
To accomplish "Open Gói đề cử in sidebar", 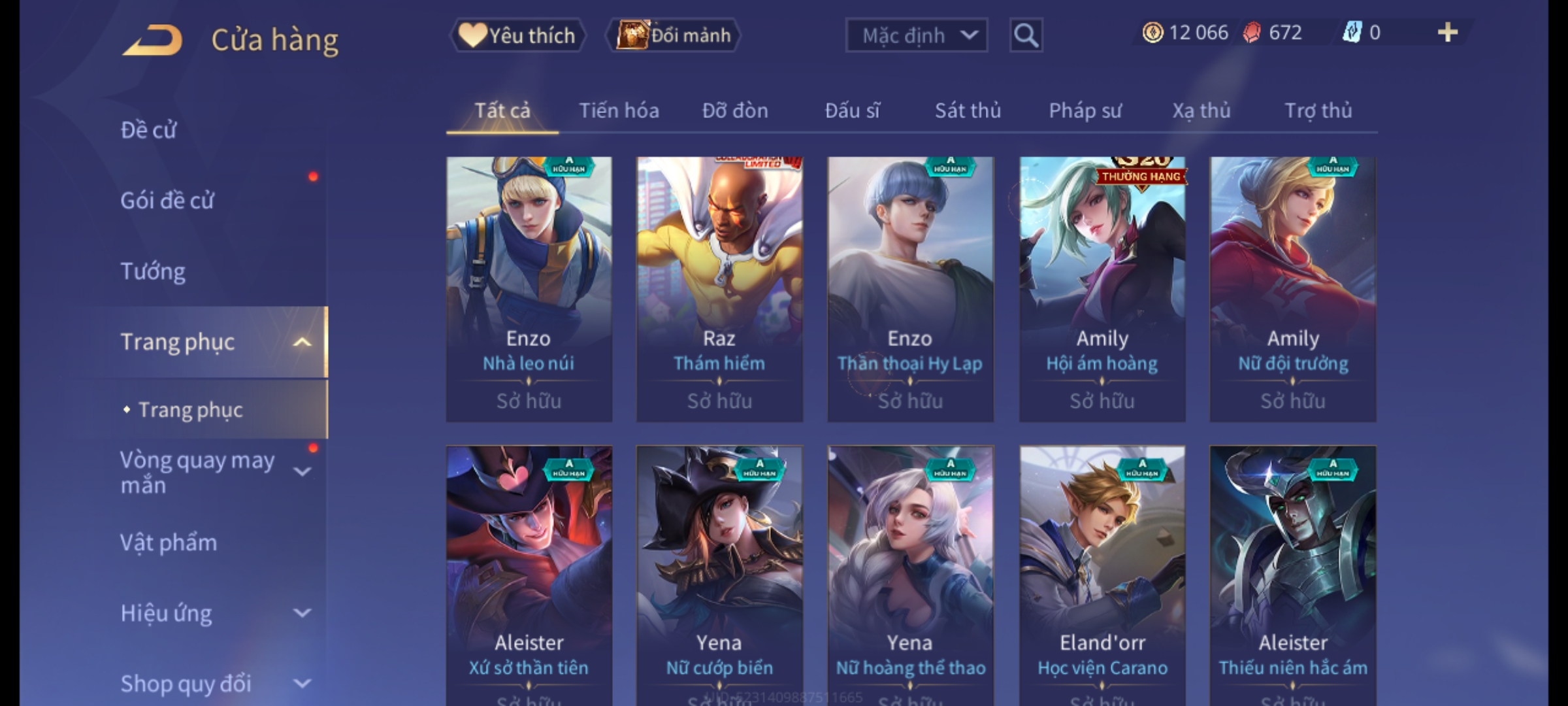I will coord(167,201).
